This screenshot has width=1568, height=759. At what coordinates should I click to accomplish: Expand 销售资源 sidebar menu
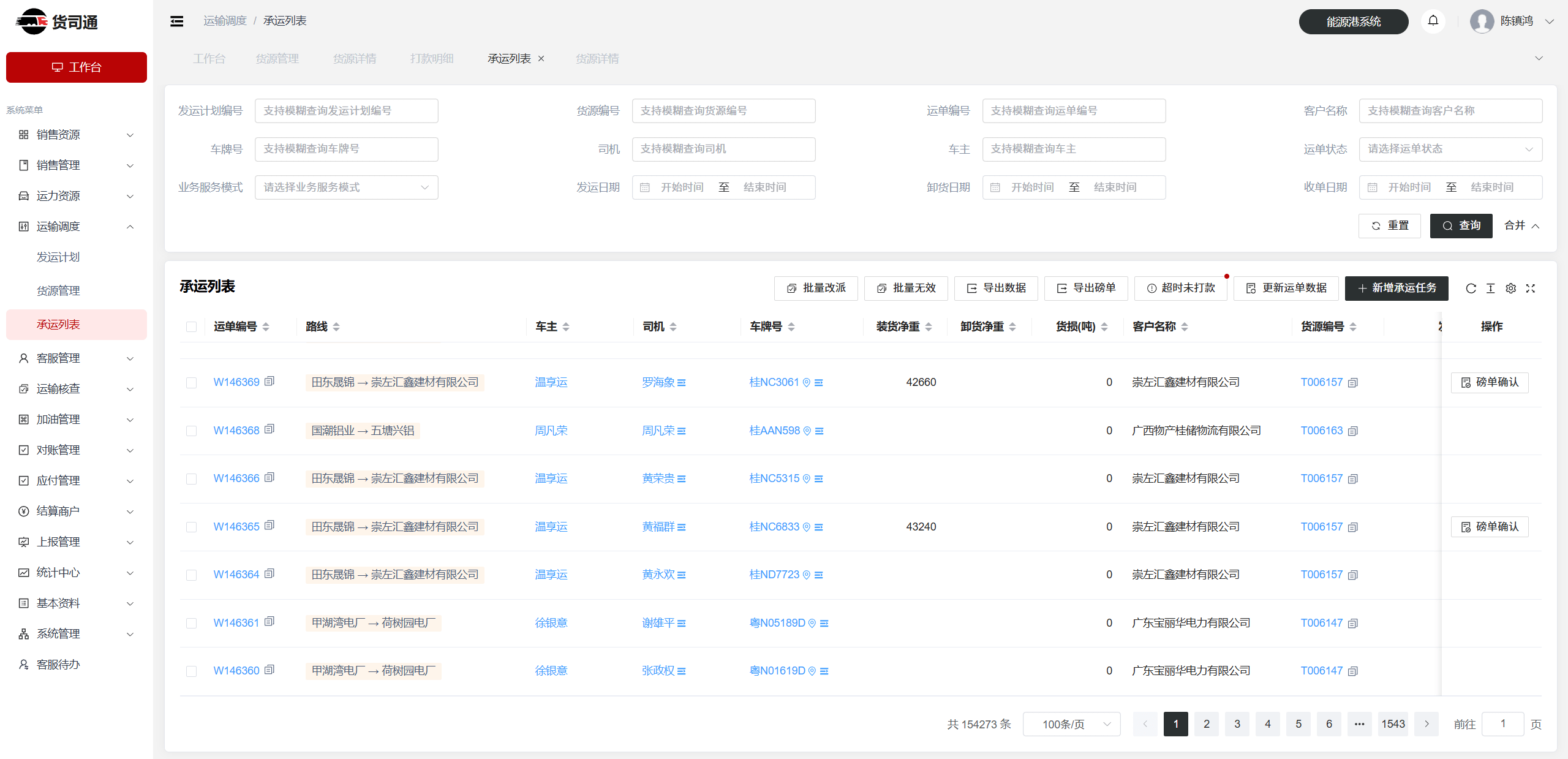coord(77,135)
